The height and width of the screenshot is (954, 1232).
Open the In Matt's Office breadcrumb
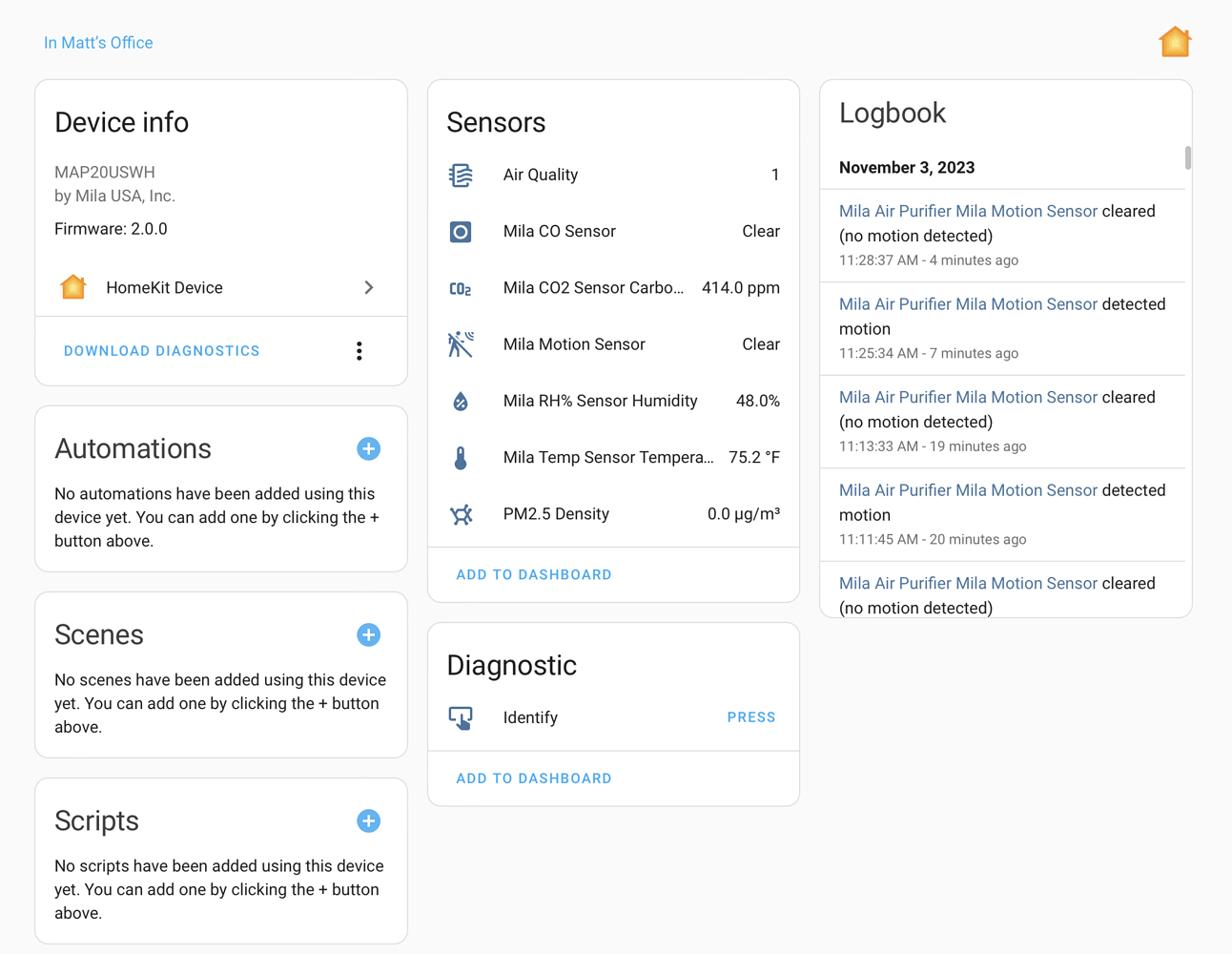(98, 42)
